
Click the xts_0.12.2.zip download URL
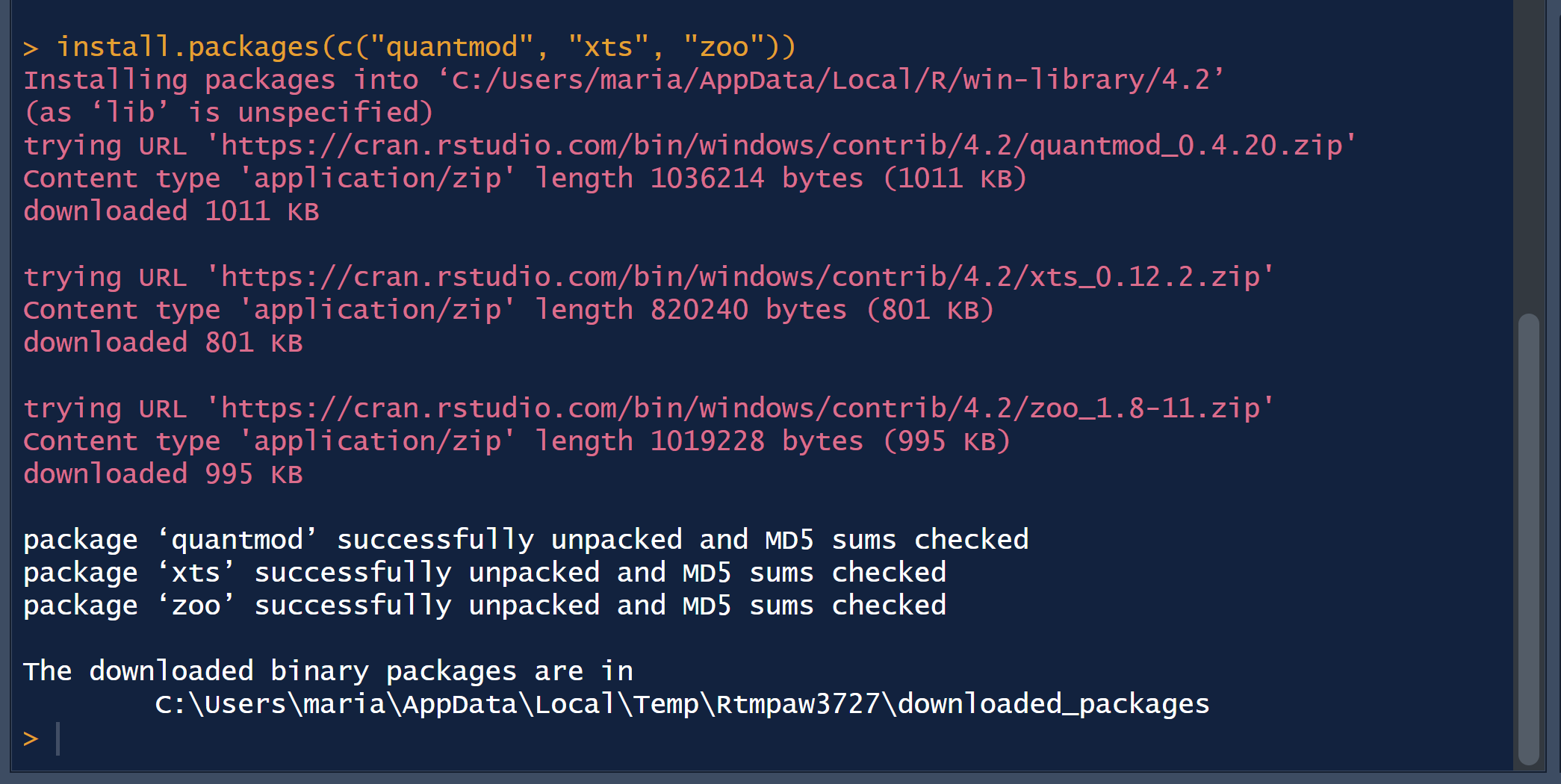click(740, 276)
